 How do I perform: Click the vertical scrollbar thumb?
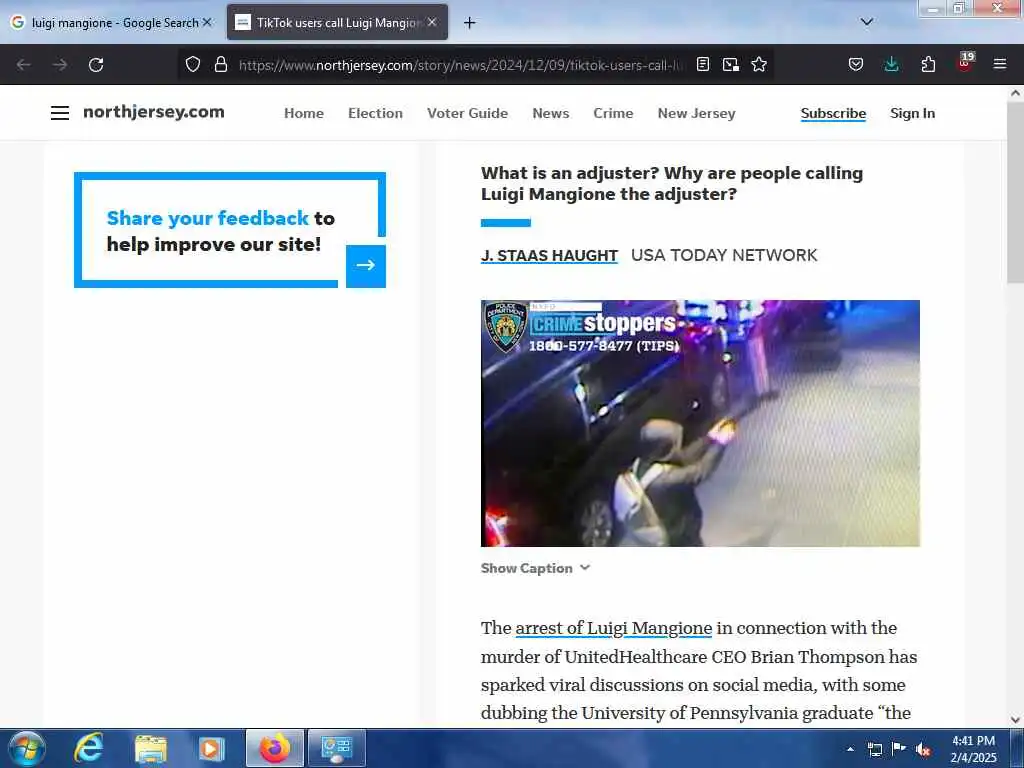point(1016,192)
